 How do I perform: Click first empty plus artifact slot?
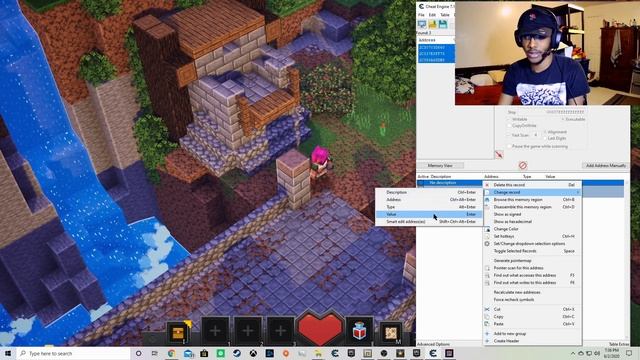[215, 331]
